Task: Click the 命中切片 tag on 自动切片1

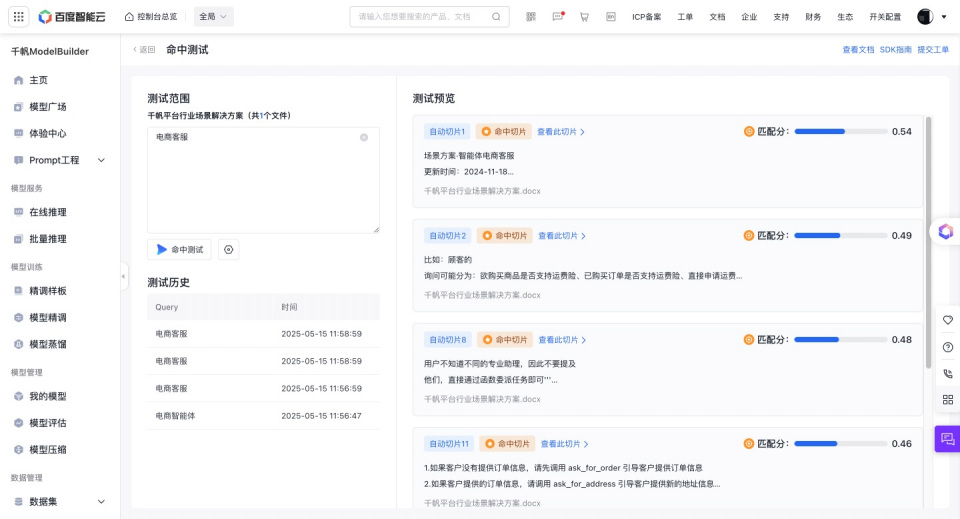Action: (503, 132)
